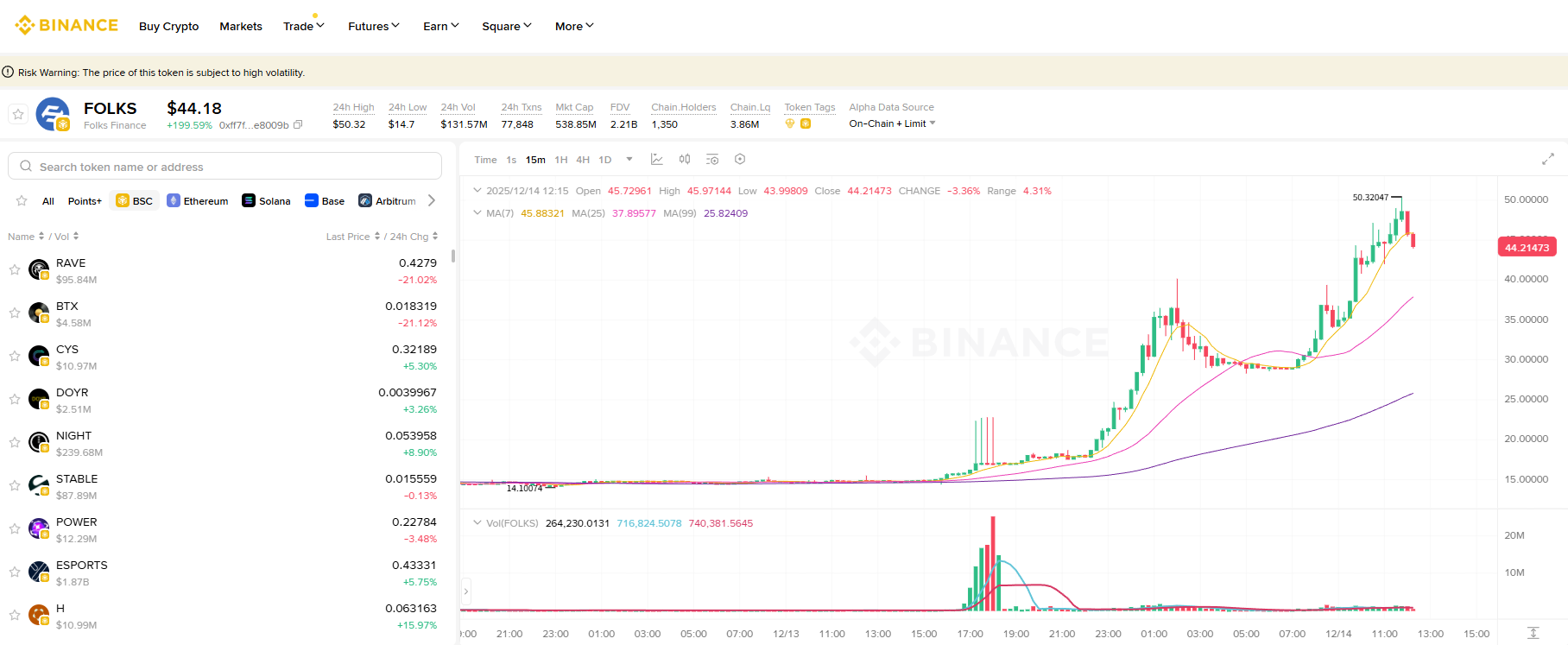Click the search token name field
1568x645 pixels.
pyautogui.click(x=224, y=167)
